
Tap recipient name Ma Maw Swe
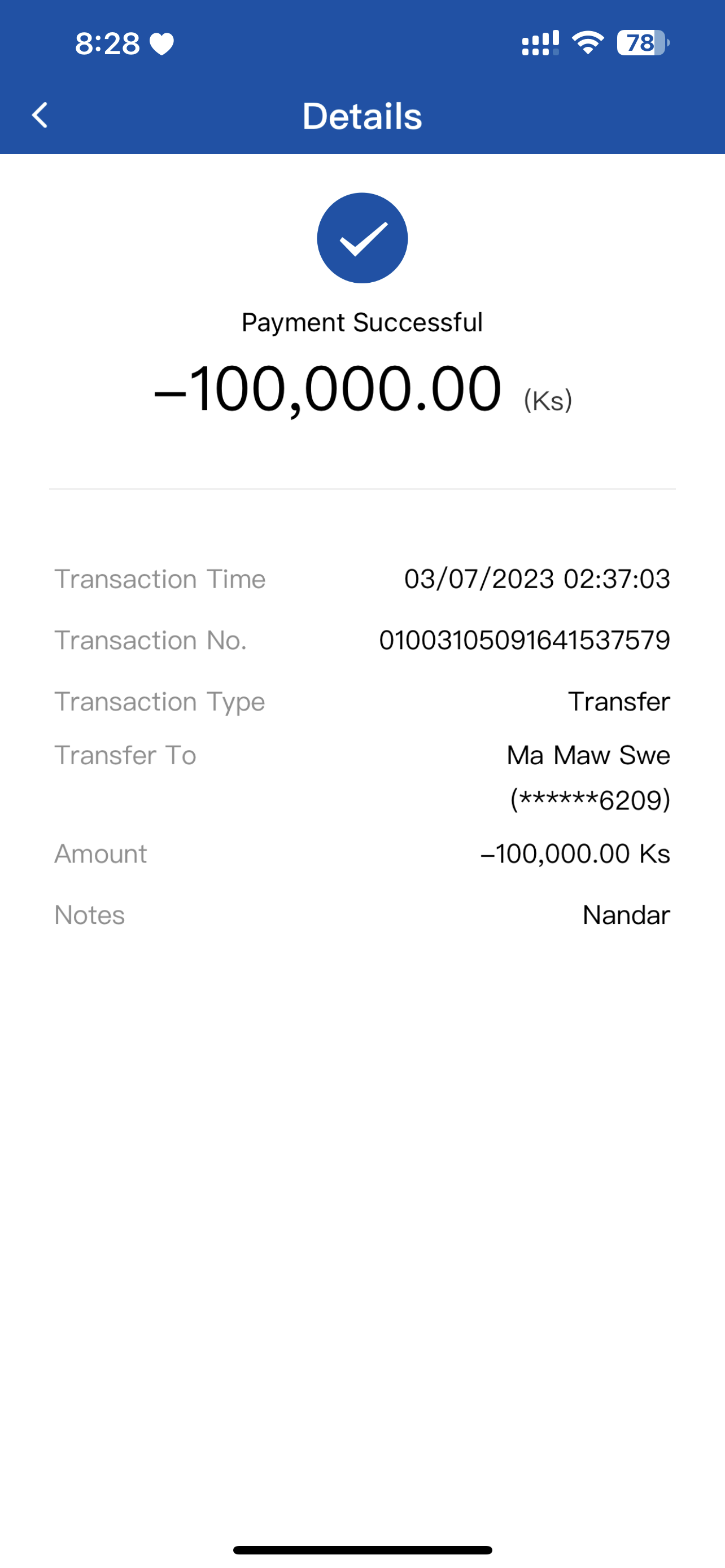pyautogui.click(x=588, y=755)
